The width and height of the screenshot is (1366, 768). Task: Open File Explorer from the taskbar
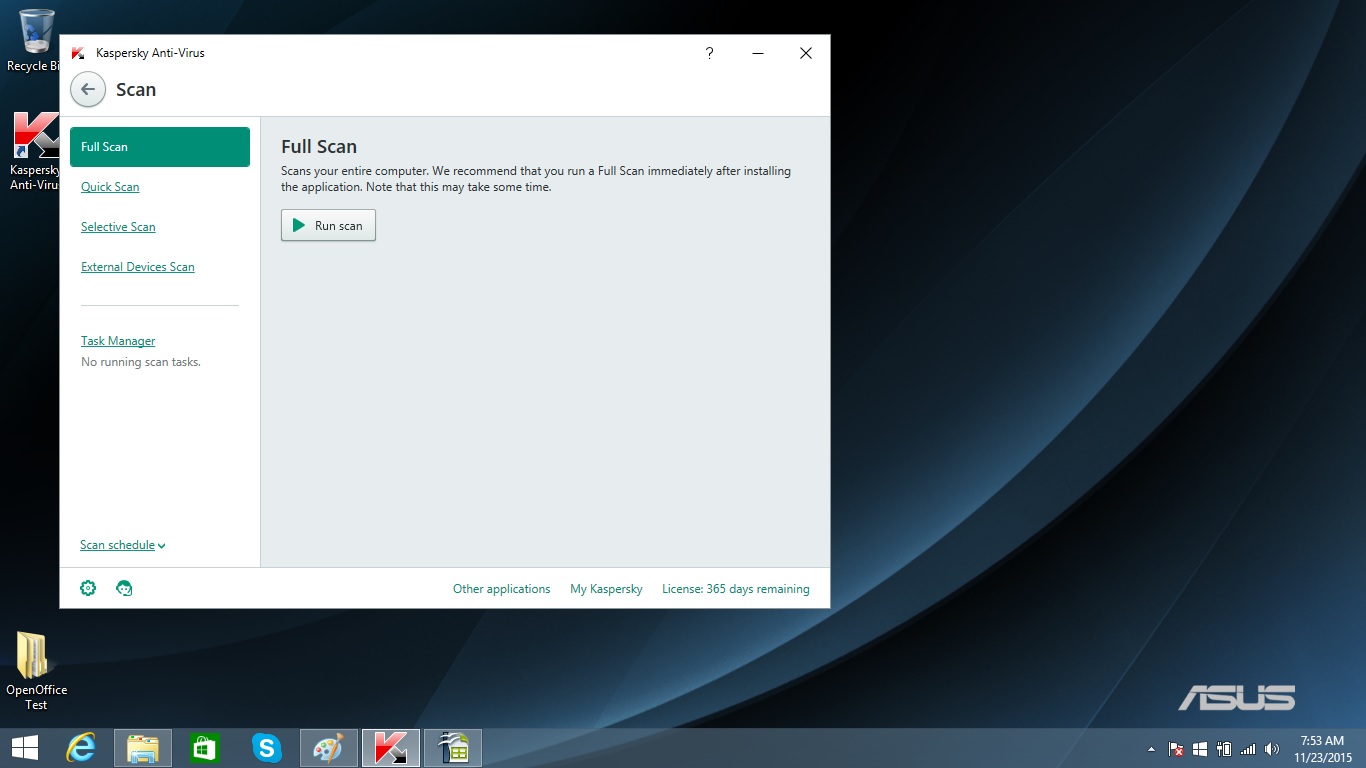[143, 748]
